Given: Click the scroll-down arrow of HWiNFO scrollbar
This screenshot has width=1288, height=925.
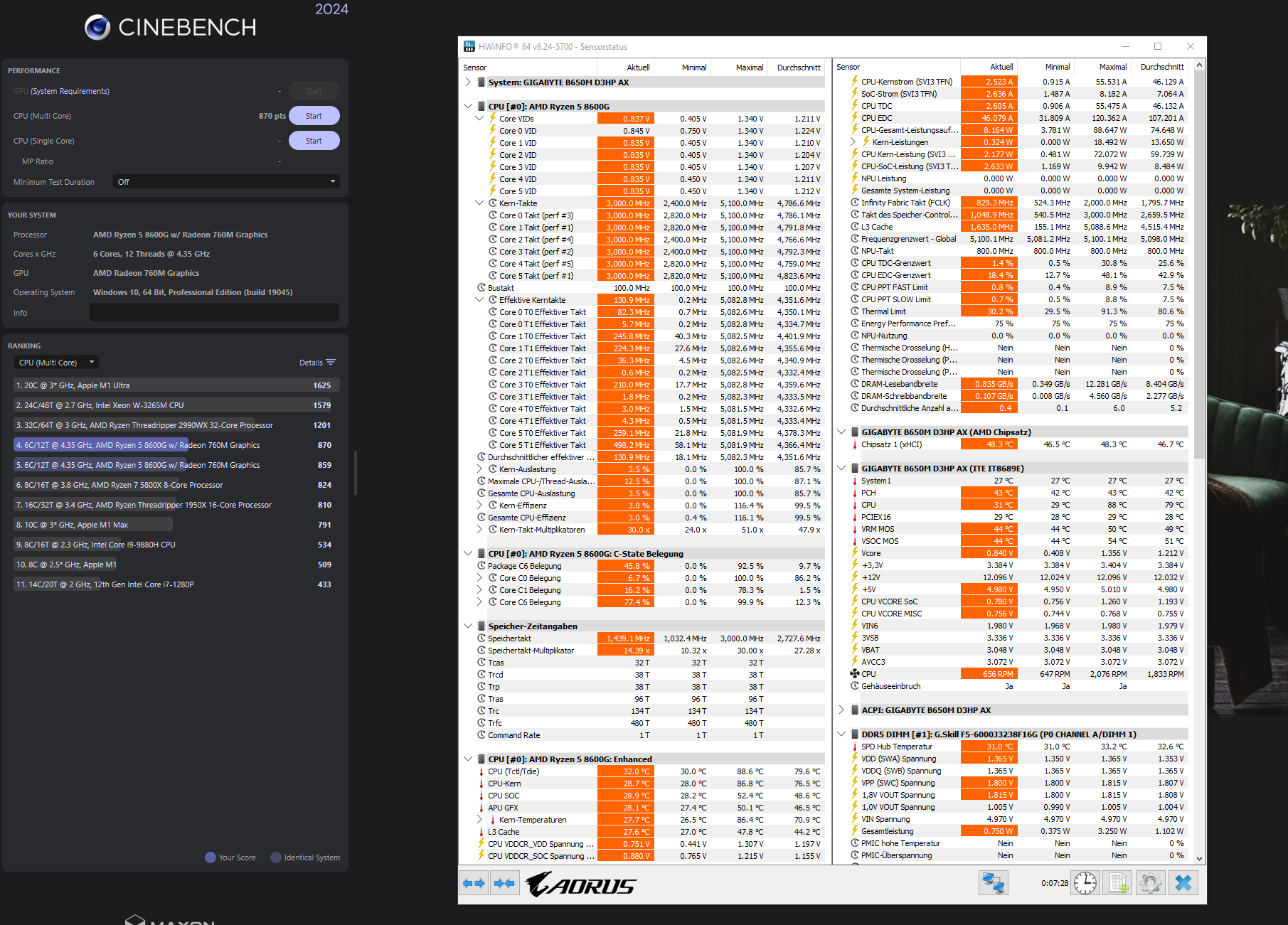Looking at the screenshot, I should tap(1199, 858).
